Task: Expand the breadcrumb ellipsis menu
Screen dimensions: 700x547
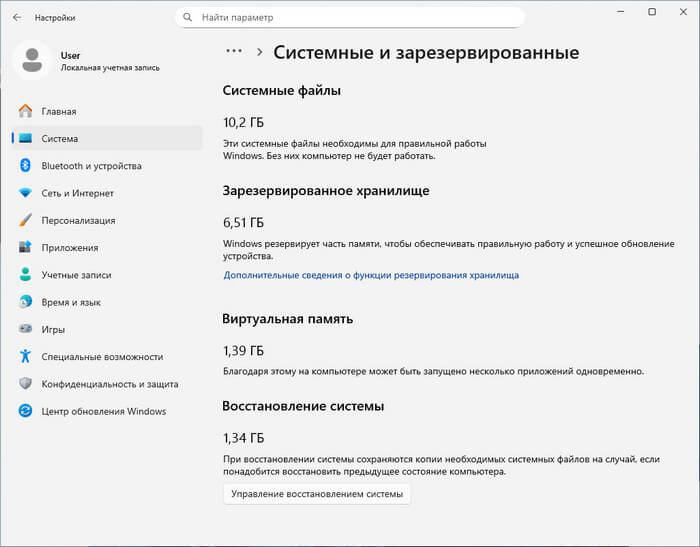Action: [x=234, y=51]
